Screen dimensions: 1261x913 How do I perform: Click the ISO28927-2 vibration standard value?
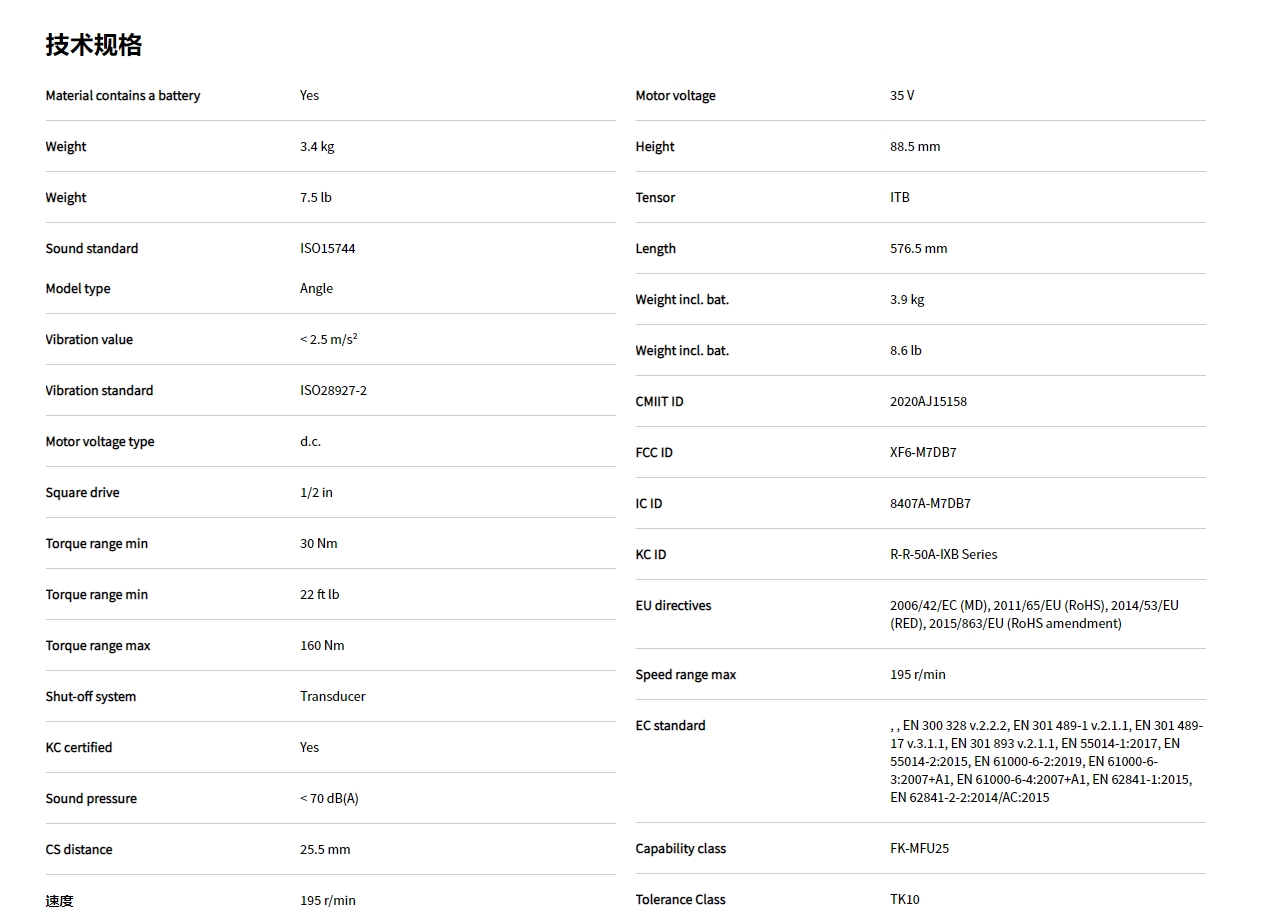point(333,391)
